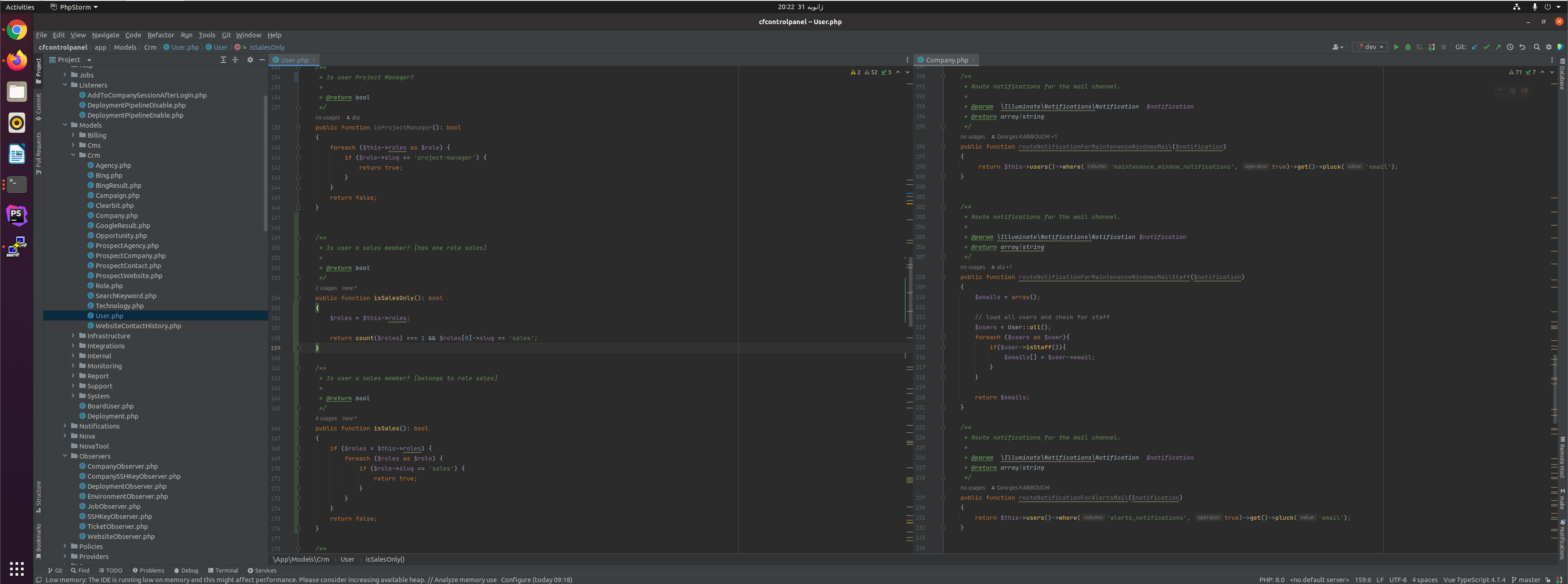Run the dev configuration with the green play icon
The image size is (1568, 584).
1396,47
